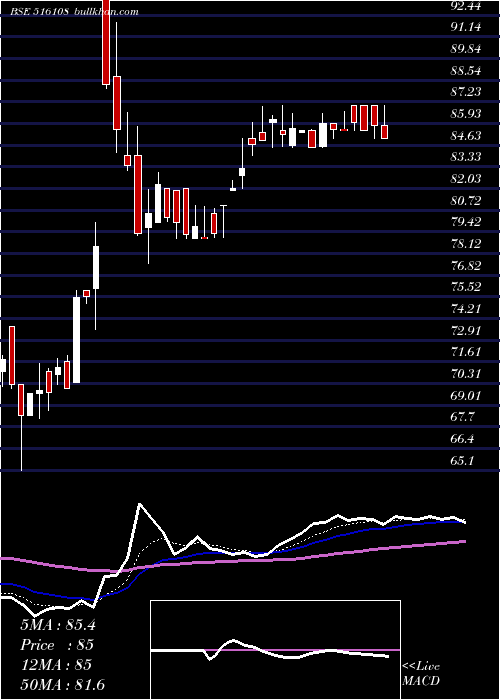Click the 88.54 price axis label
The image size is (500, 700).
click(465, 70)
